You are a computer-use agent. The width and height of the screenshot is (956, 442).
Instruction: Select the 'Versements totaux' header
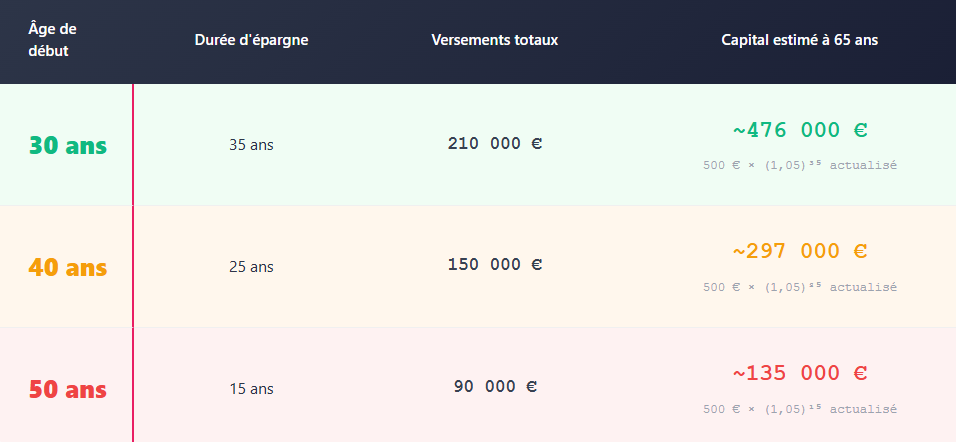(494, 40)
